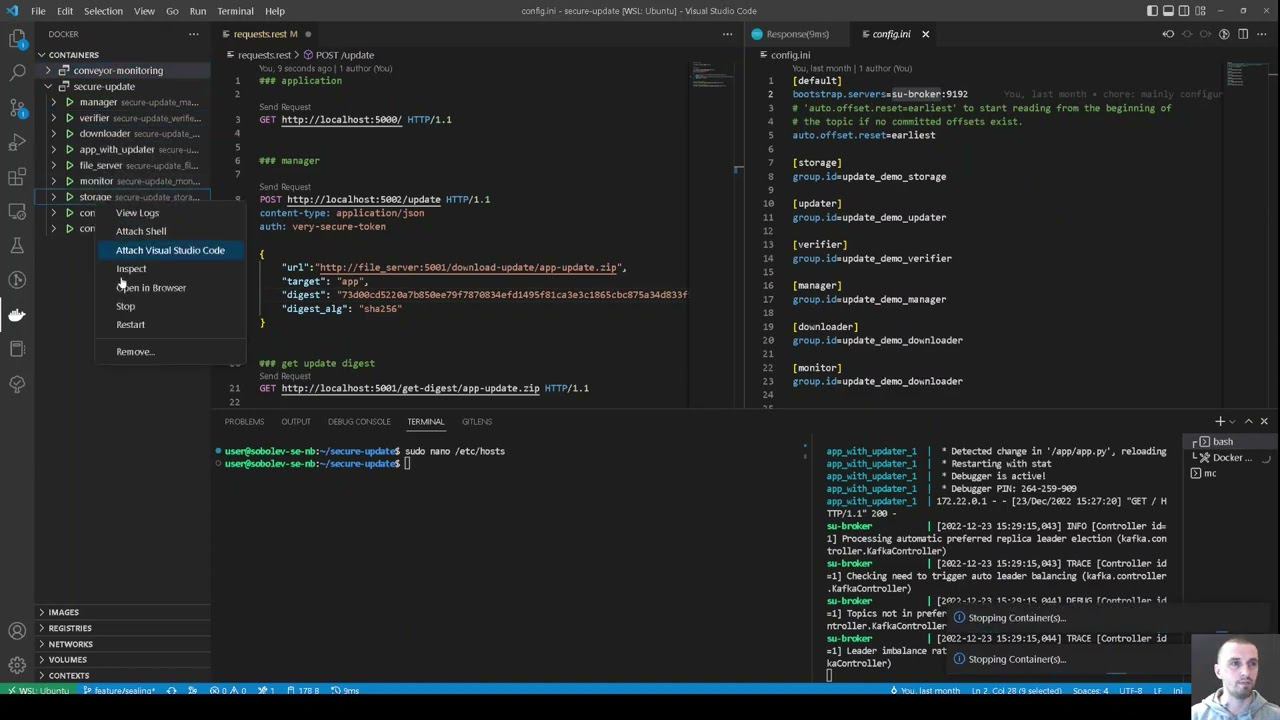Open the Explorer view in activity bar
1280x720 pixels.
[17, 38]
